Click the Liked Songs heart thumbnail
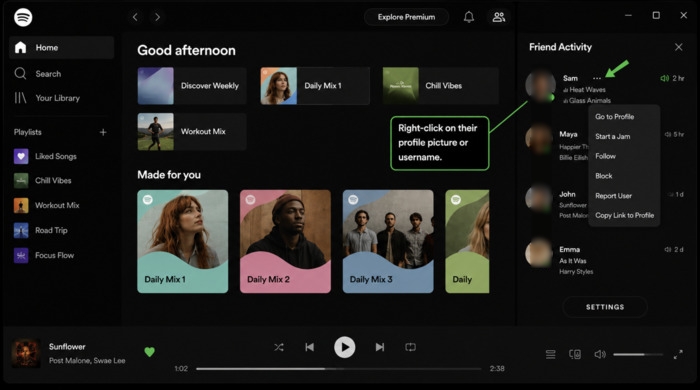Image resolution: width=700 pixels, height=390 pixels. tap(21, 156)
